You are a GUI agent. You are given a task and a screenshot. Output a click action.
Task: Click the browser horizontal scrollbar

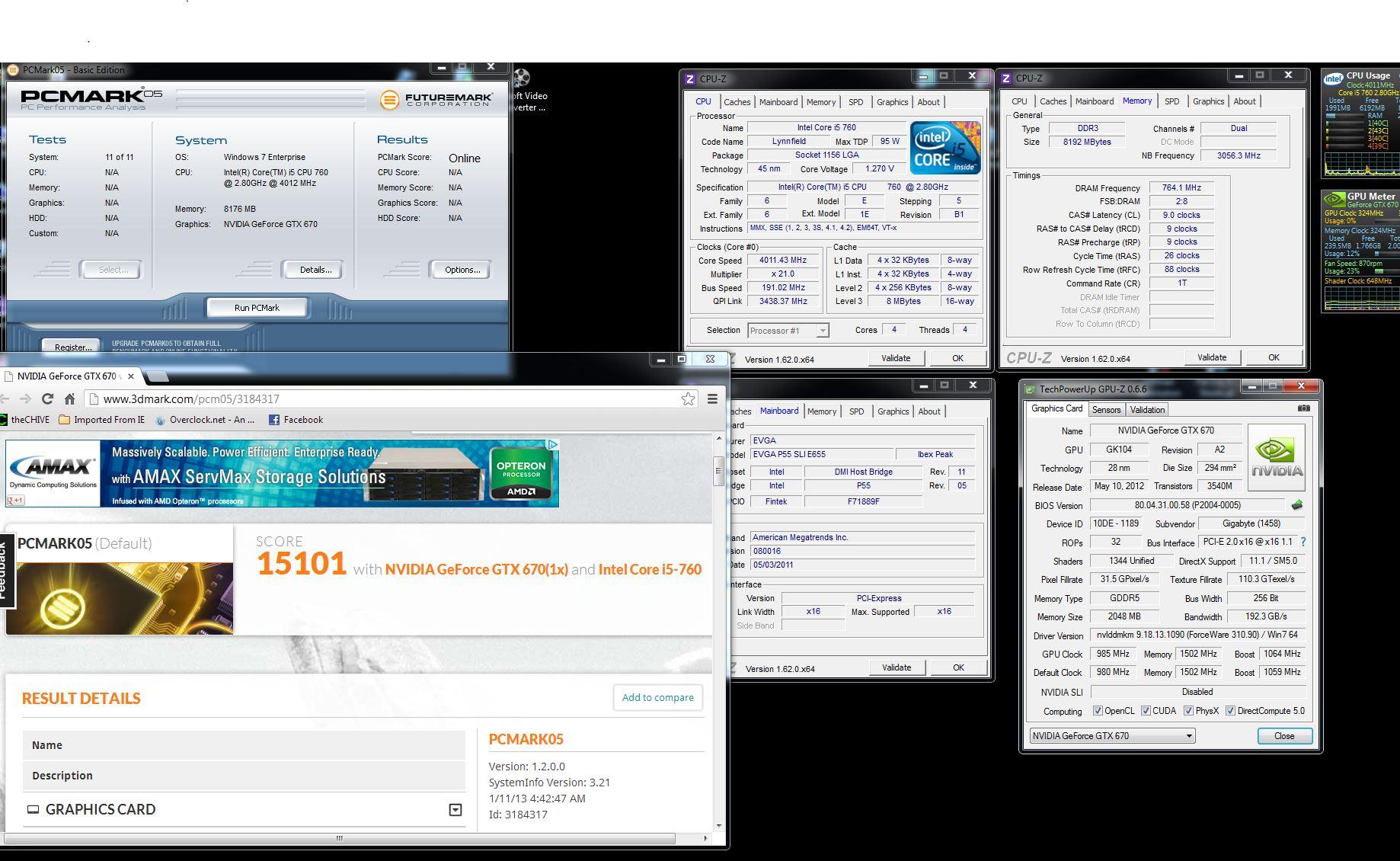click(x=339, y=838)
